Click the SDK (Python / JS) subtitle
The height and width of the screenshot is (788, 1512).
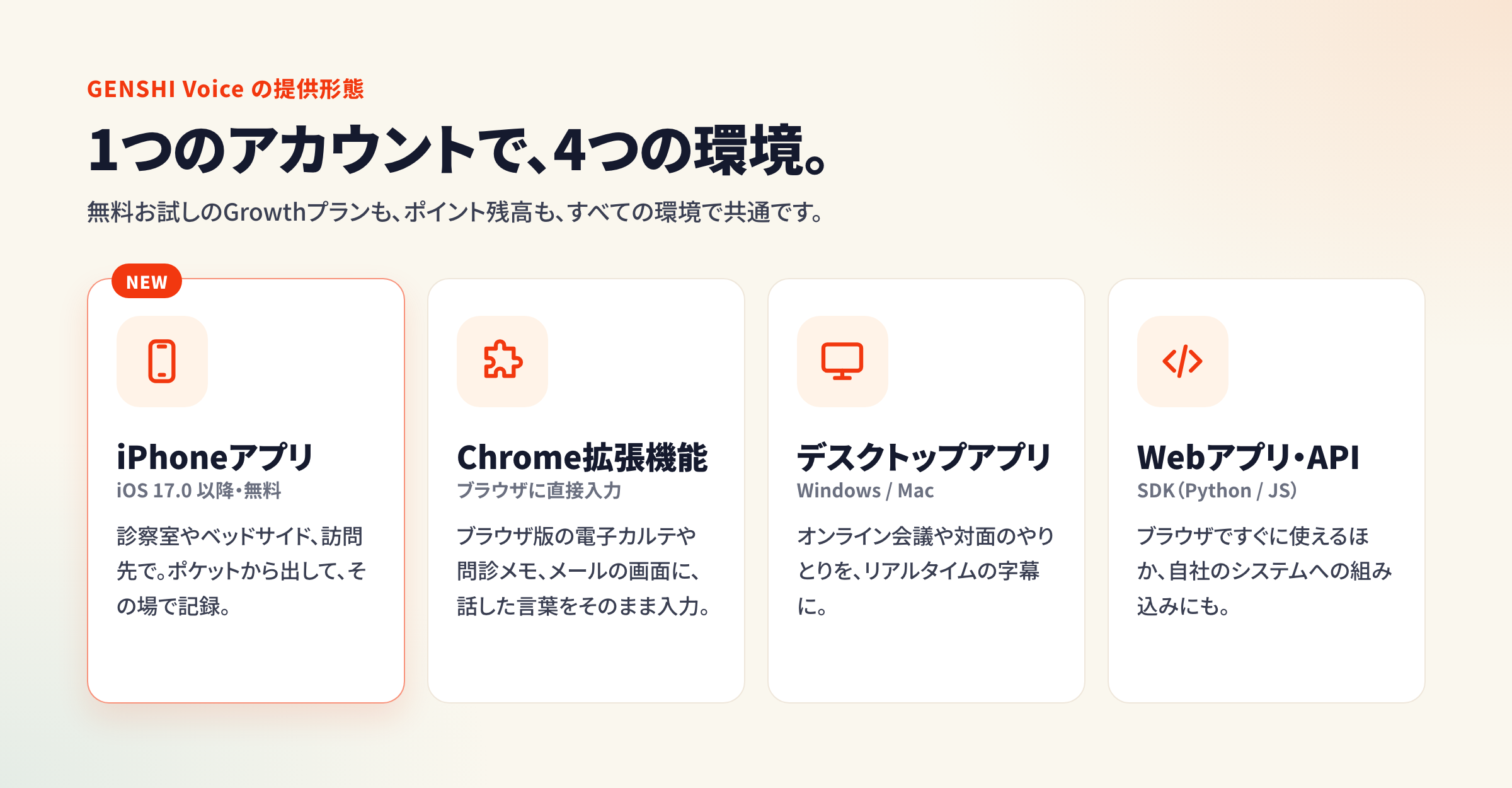[1217, 490]
